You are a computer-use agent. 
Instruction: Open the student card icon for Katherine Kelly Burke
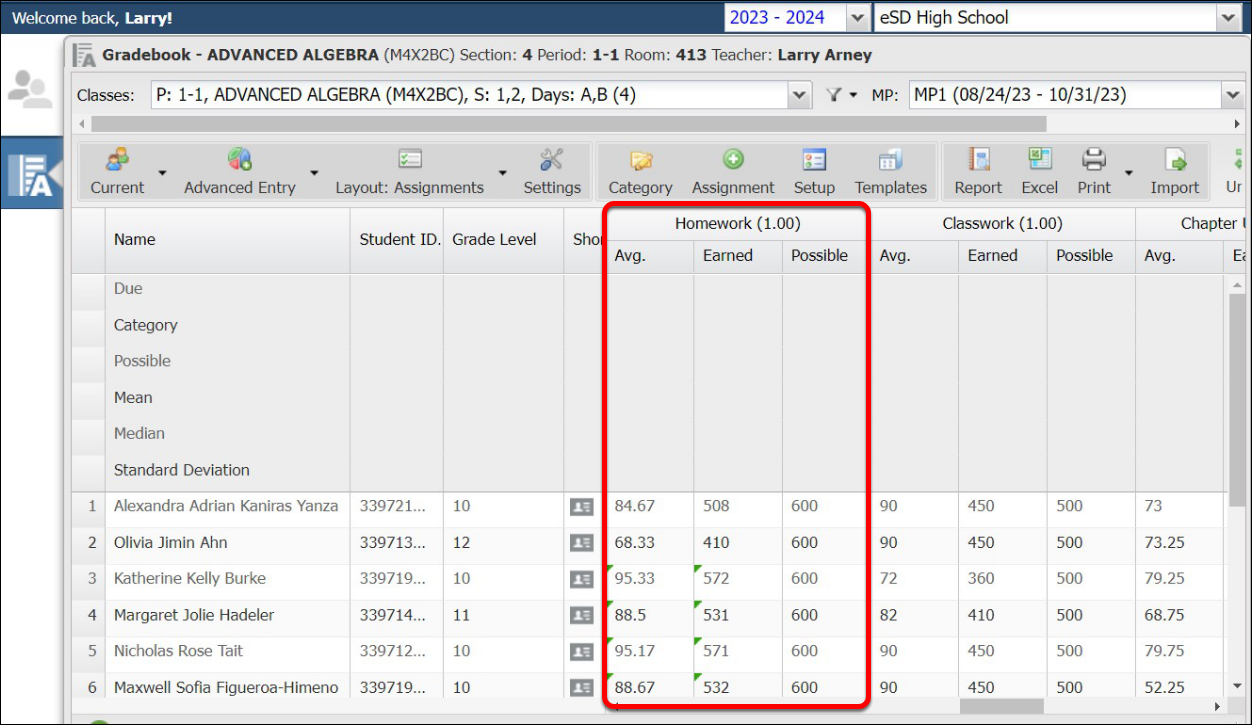581,579
